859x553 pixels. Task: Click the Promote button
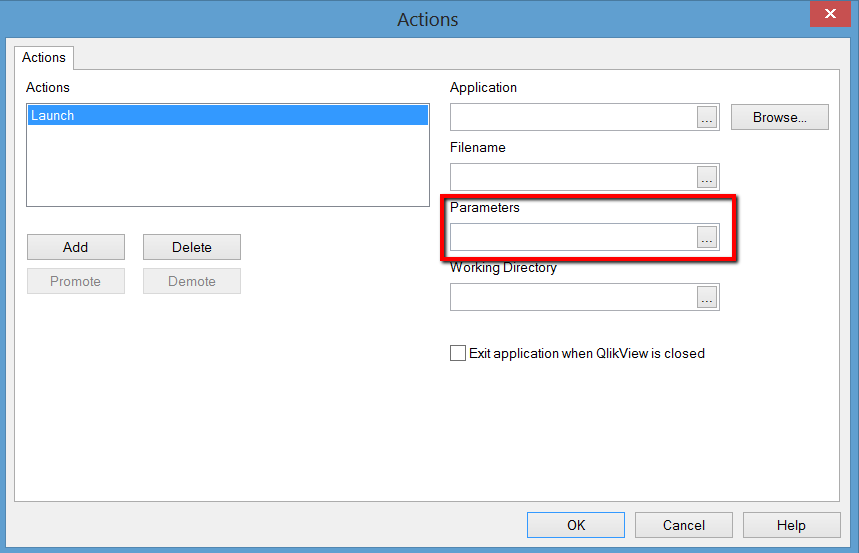(76, 281)
